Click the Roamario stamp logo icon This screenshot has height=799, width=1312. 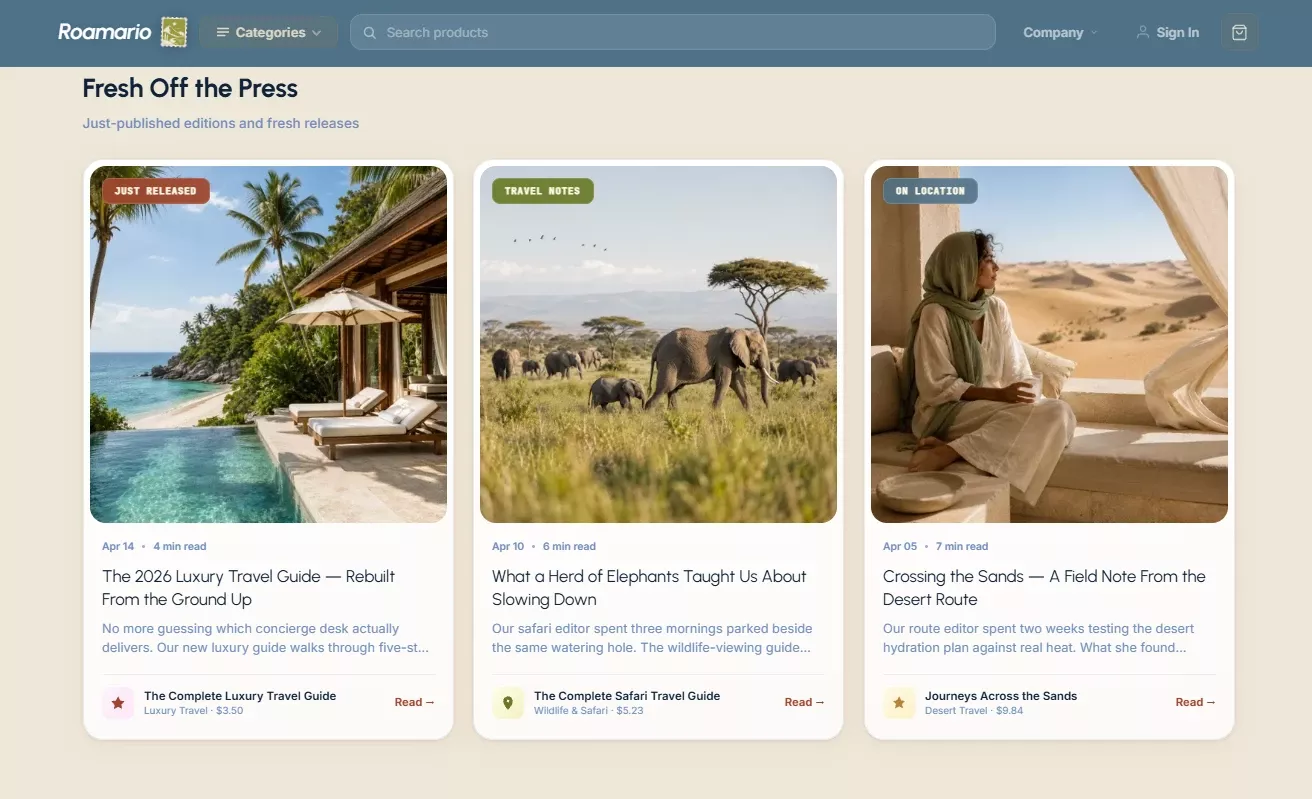(174, 32)
